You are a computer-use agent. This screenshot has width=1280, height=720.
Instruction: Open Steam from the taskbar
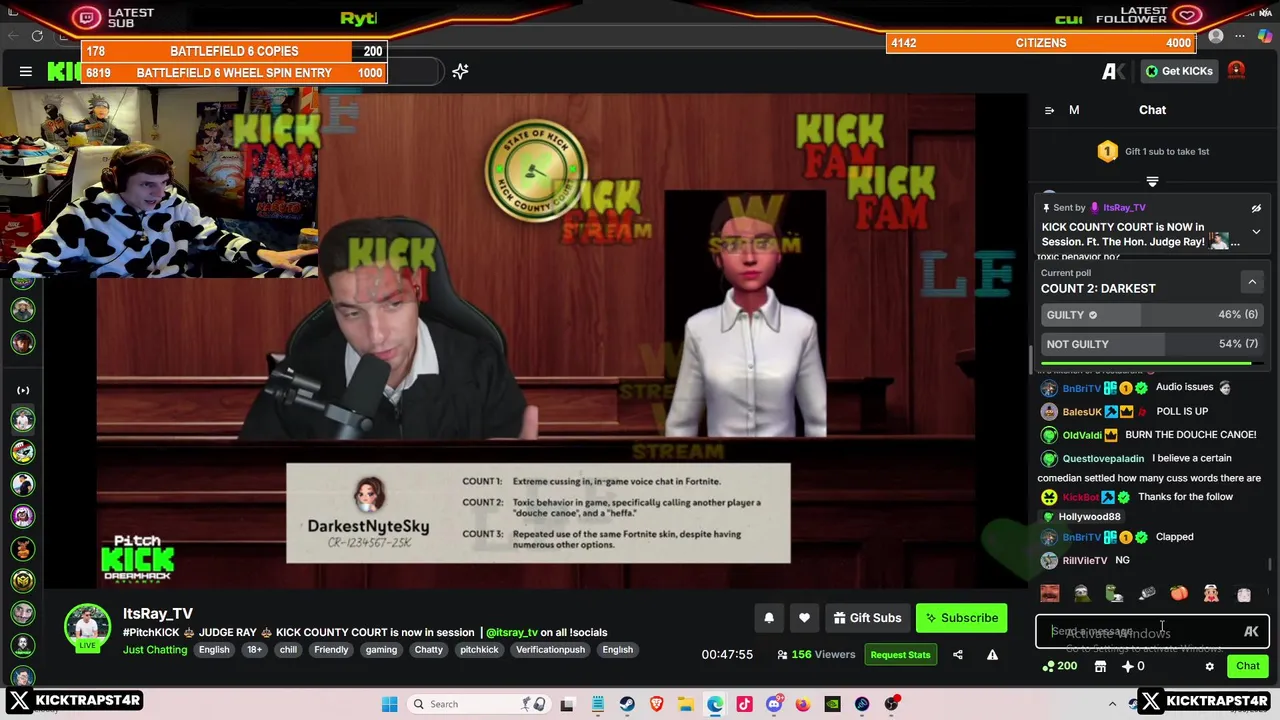click(x=626, y=704)
